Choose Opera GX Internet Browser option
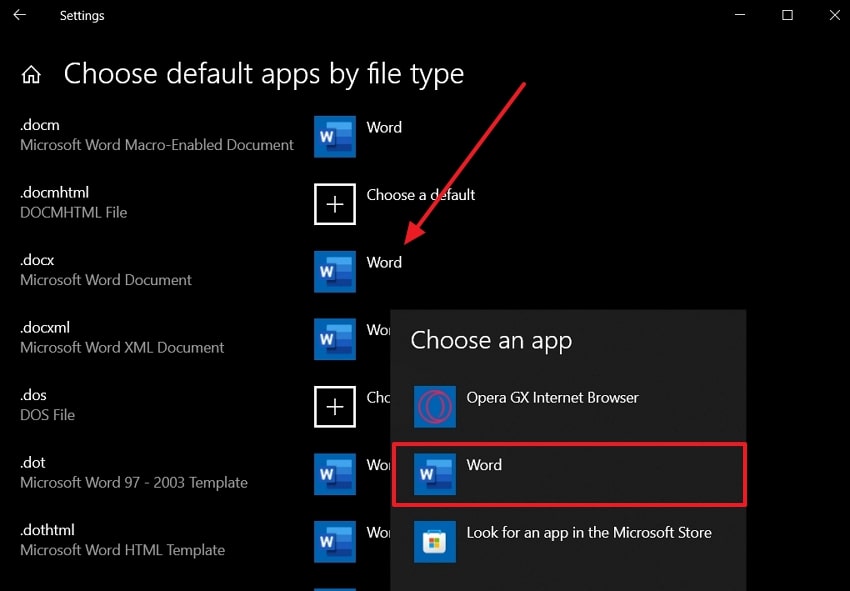This screenshot has width=850, height=591. [x=568, y=407]
